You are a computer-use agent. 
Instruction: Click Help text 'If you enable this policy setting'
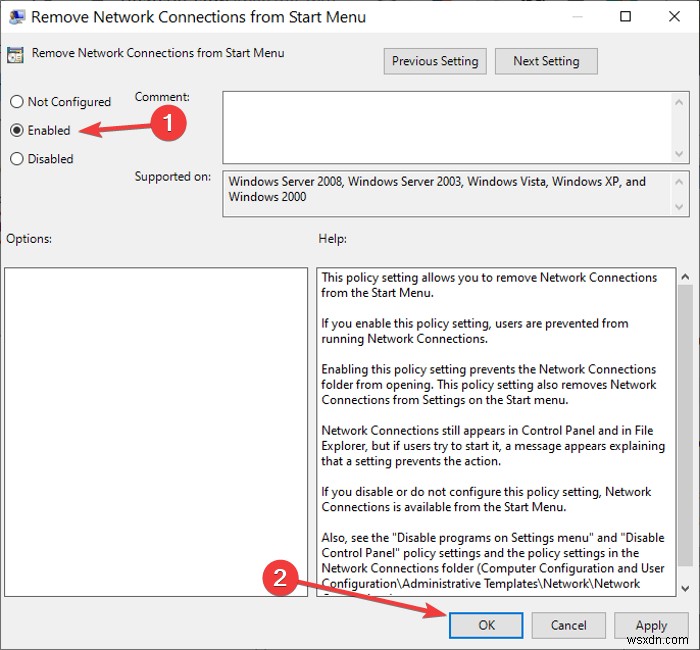click(406, 324)
